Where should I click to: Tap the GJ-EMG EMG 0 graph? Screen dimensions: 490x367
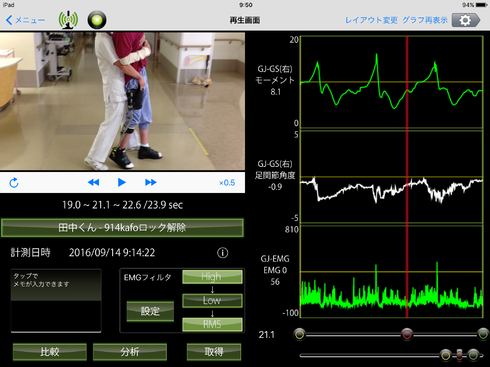point(392,271)
